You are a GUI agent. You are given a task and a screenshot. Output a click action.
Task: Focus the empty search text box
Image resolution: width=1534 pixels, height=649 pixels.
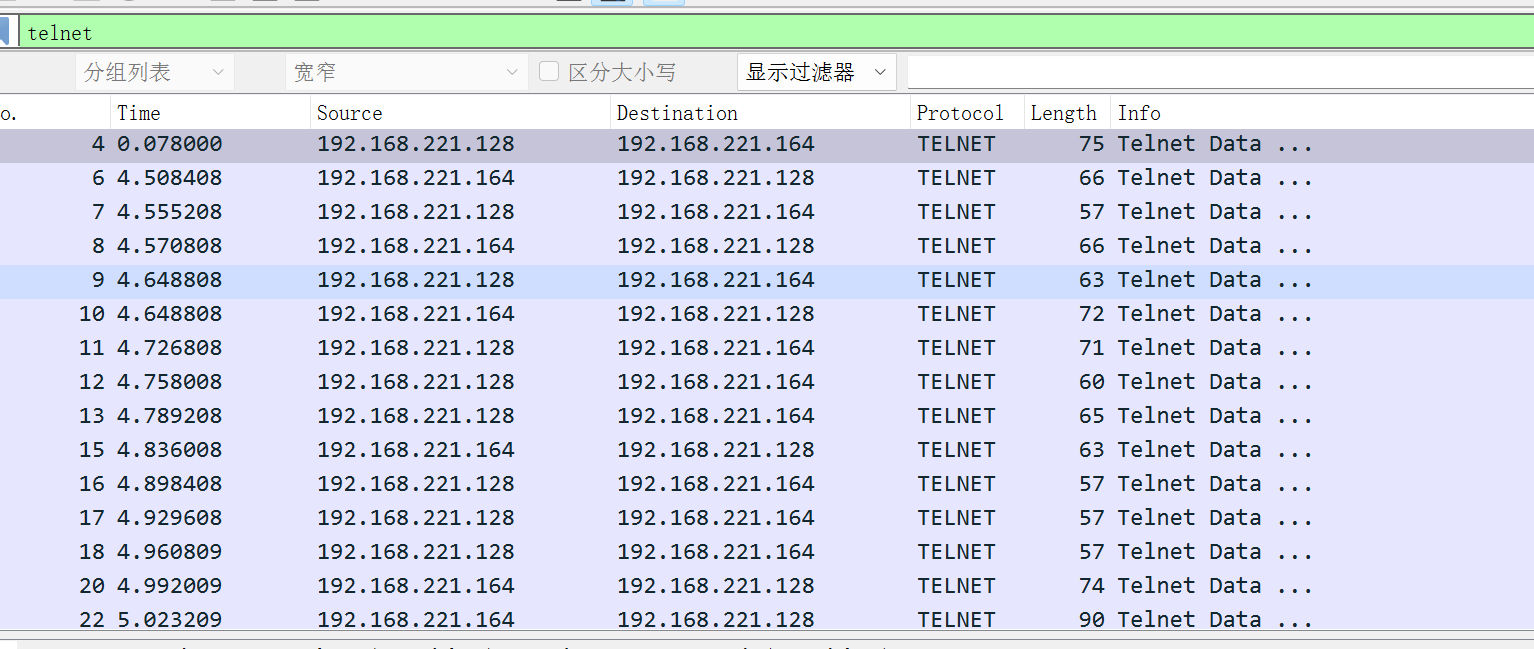coord(1218,72)
